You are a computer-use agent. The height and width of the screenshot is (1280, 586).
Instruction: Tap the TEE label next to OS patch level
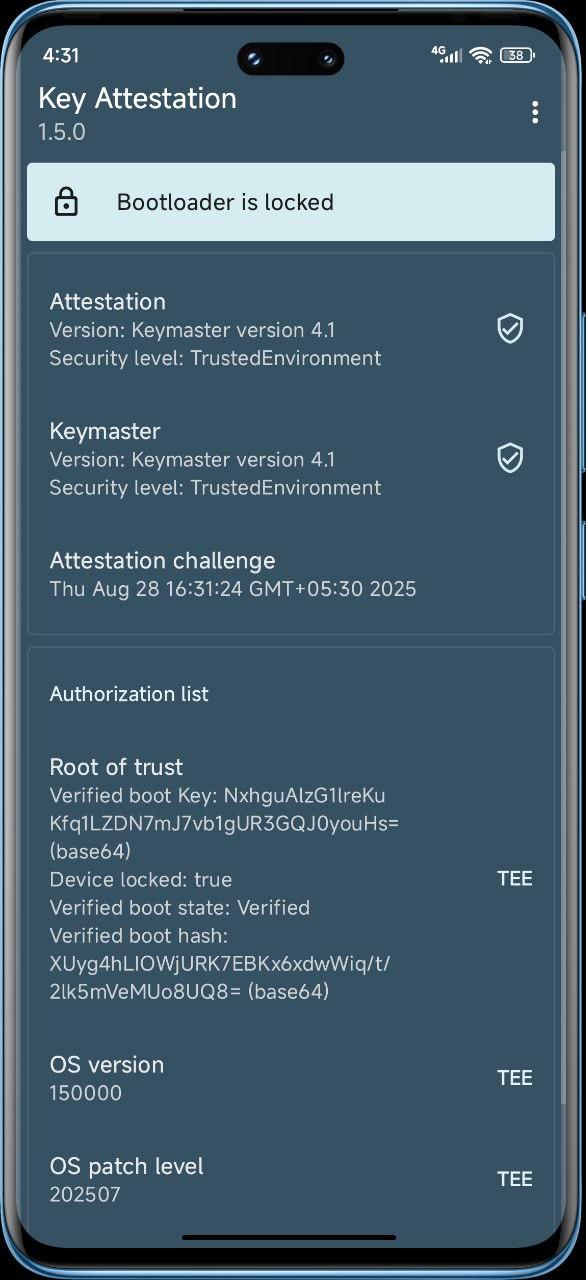(x=515, y=1179)
